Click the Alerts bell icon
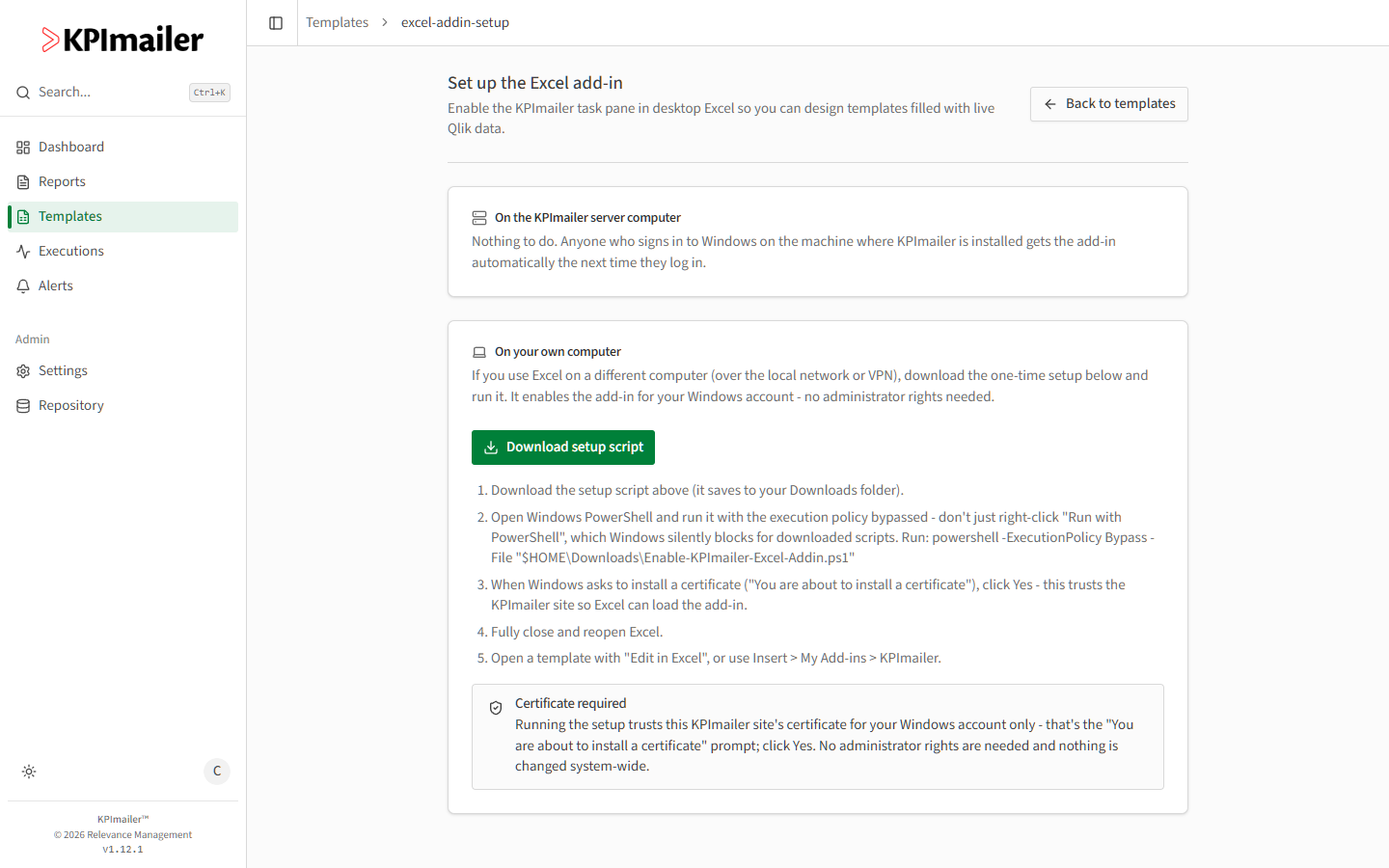The image size is (1389, 868). coord(23,286)
